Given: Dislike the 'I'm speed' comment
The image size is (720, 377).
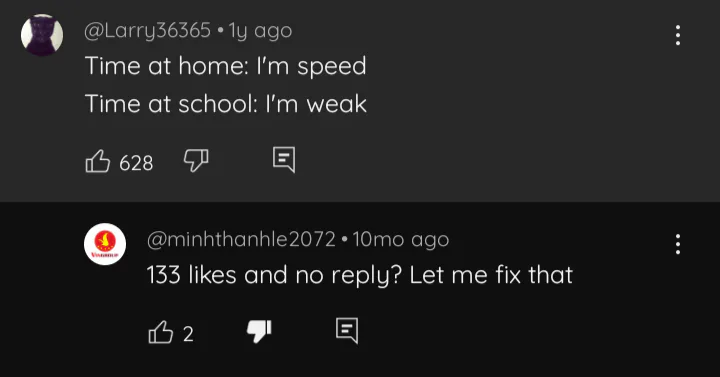Looking at the screenshot, I should [196, 161].
